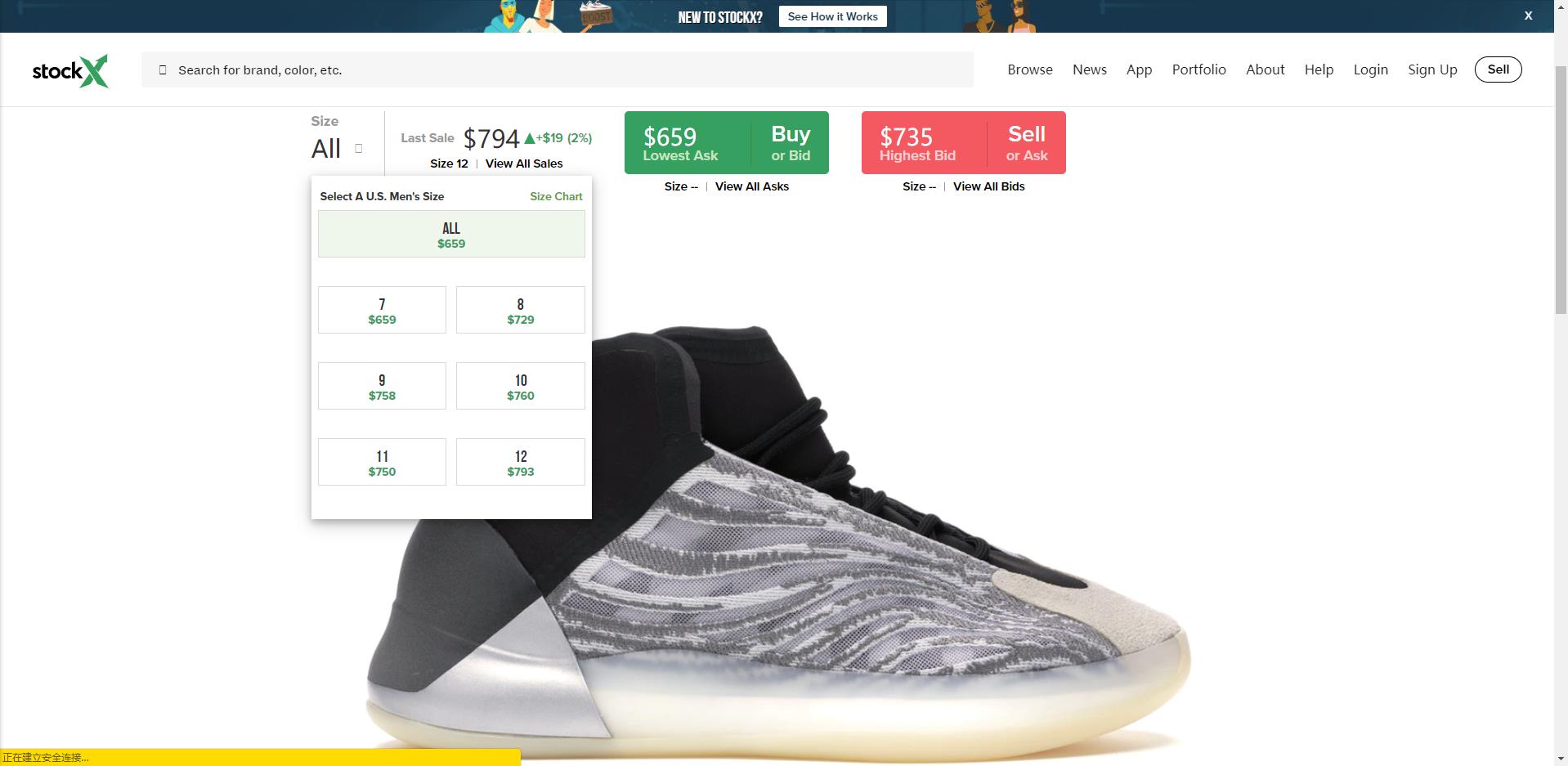Click the search magnifier icon

tap(163, 70)
